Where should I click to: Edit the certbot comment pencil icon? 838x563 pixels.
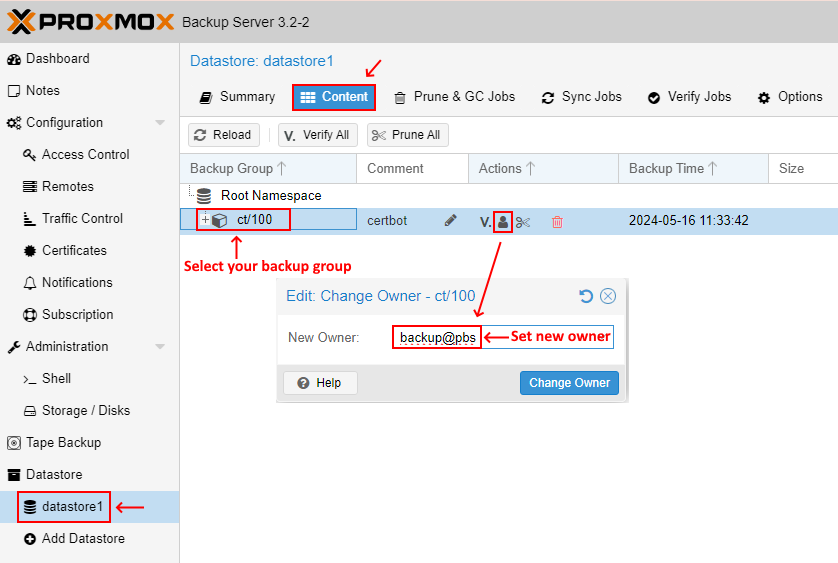pyautogui.click(x=451, y=220)
